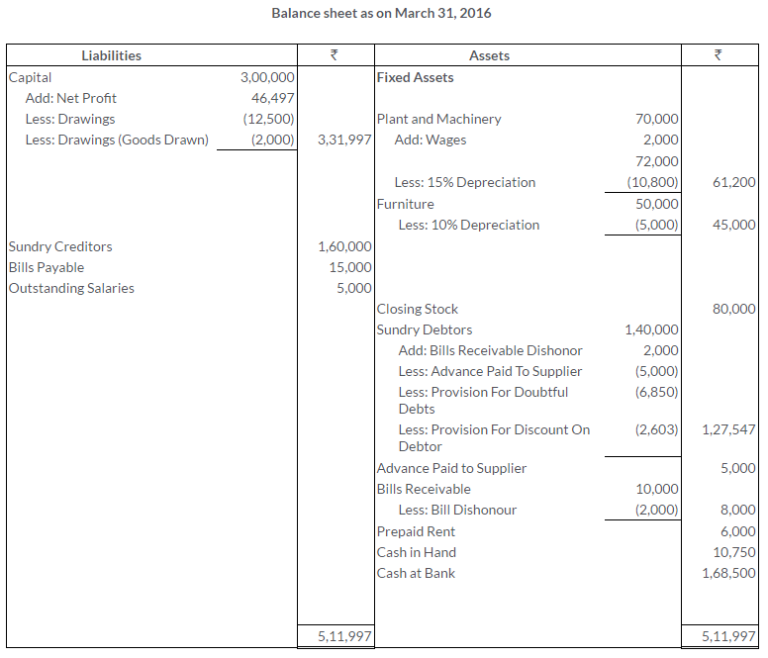Click the Closing Stock label
Image resolution: width=768 pixels, height=658 pixels.
pos(417,309)
